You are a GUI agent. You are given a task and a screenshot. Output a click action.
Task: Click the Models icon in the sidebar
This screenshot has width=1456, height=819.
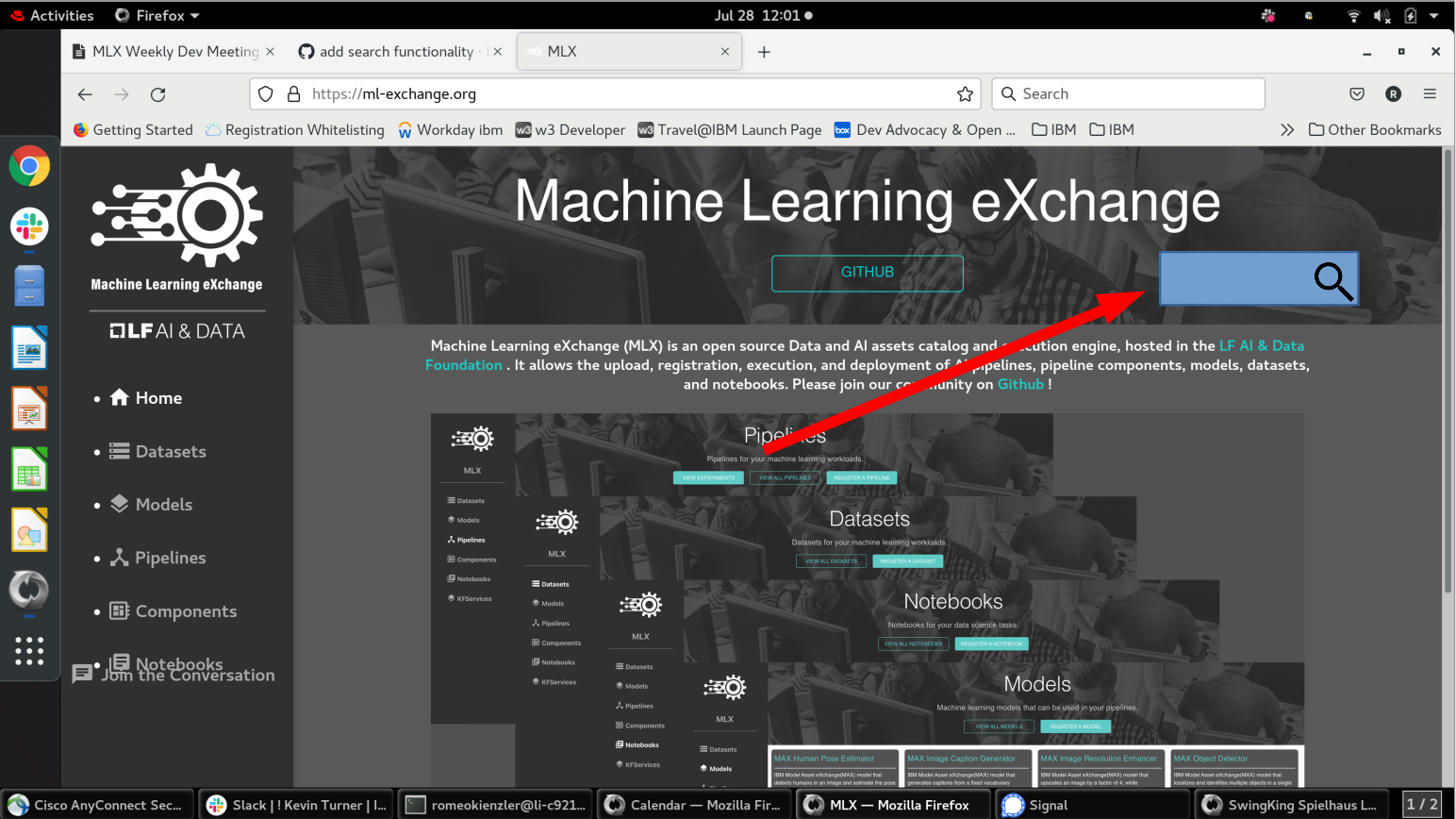pos(119,504)
